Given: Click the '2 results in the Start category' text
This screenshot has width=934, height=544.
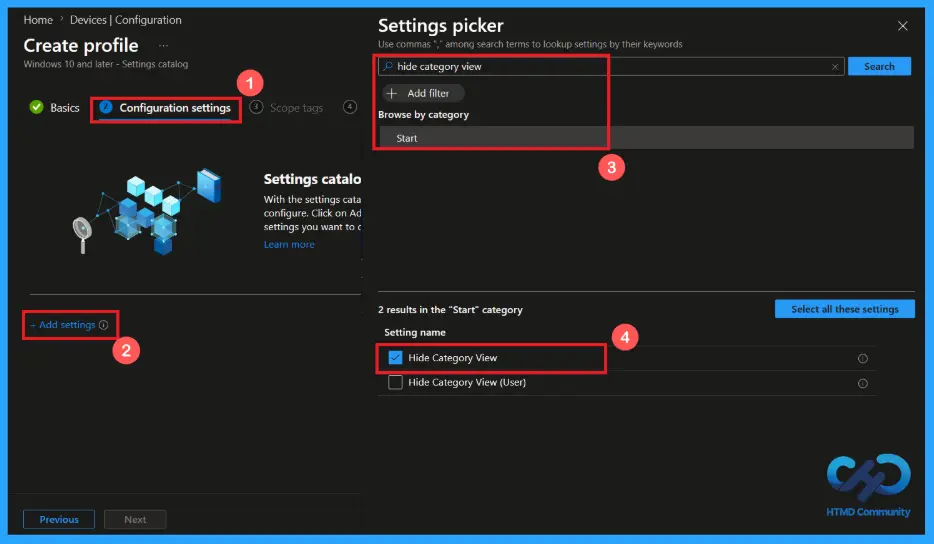Looking at the screenshot, I should tap(450, 310).
